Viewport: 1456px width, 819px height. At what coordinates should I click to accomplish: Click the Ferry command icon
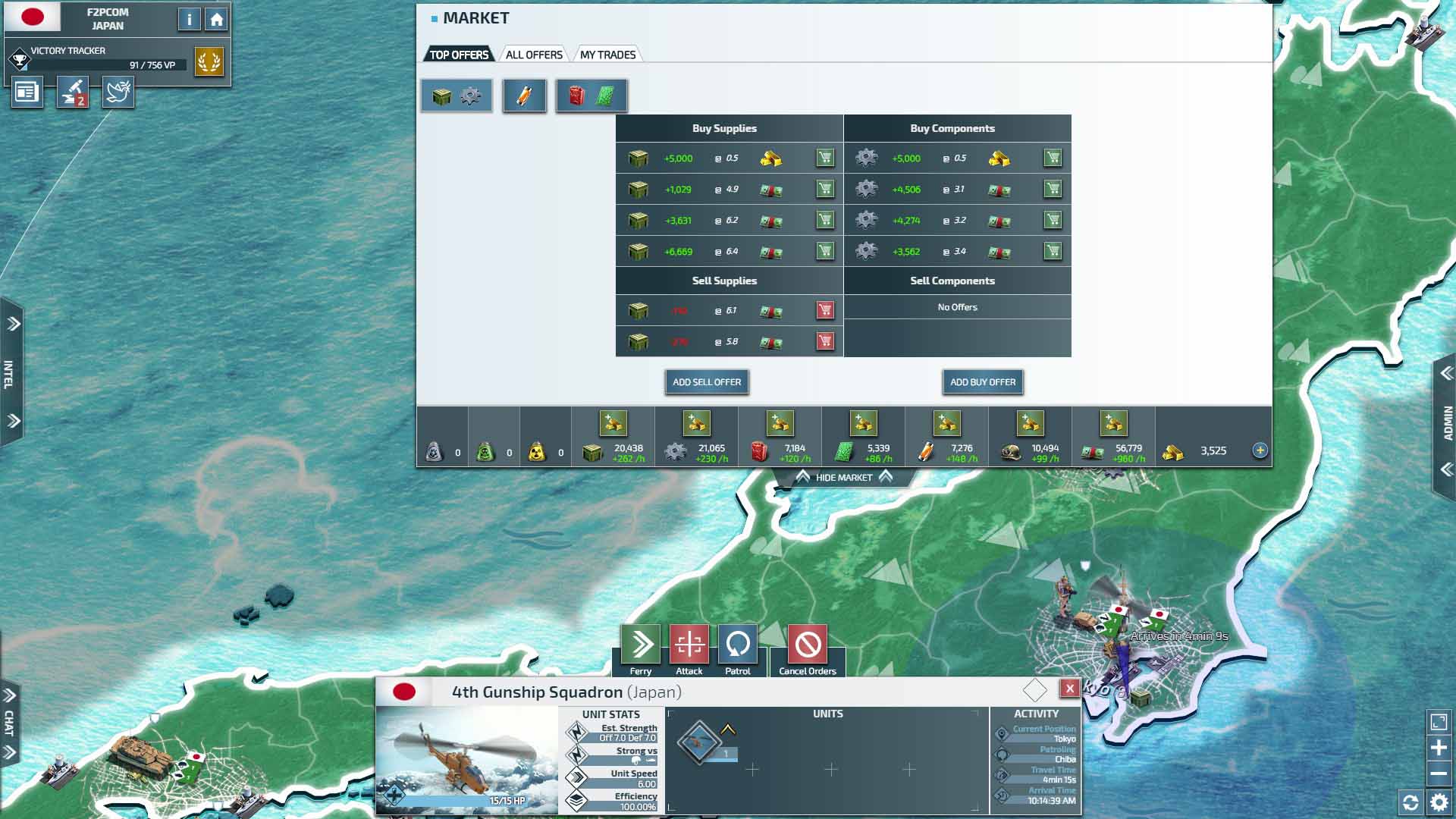coord(641,645)
